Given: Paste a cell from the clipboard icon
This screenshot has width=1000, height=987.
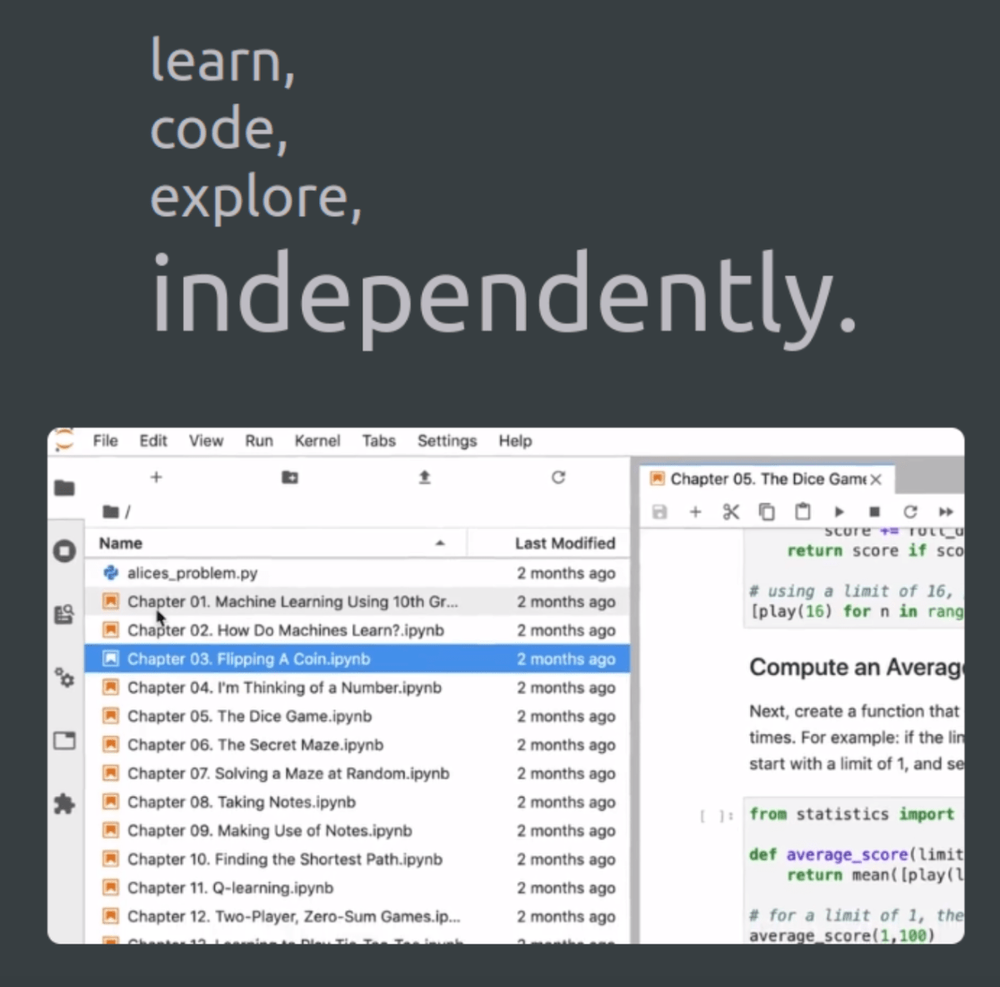Looking at the screenshot, I should coord(803,511).
